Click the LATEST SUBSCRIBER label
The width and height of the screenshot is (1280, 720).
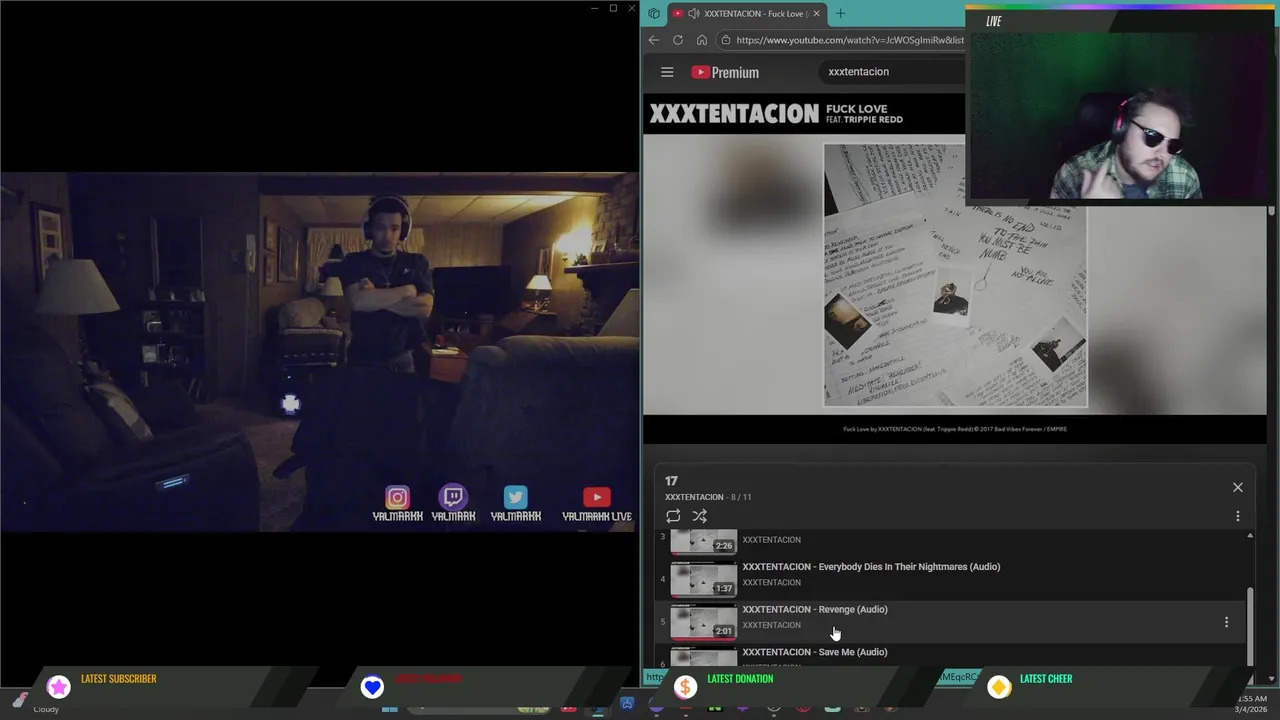point(118,679)
